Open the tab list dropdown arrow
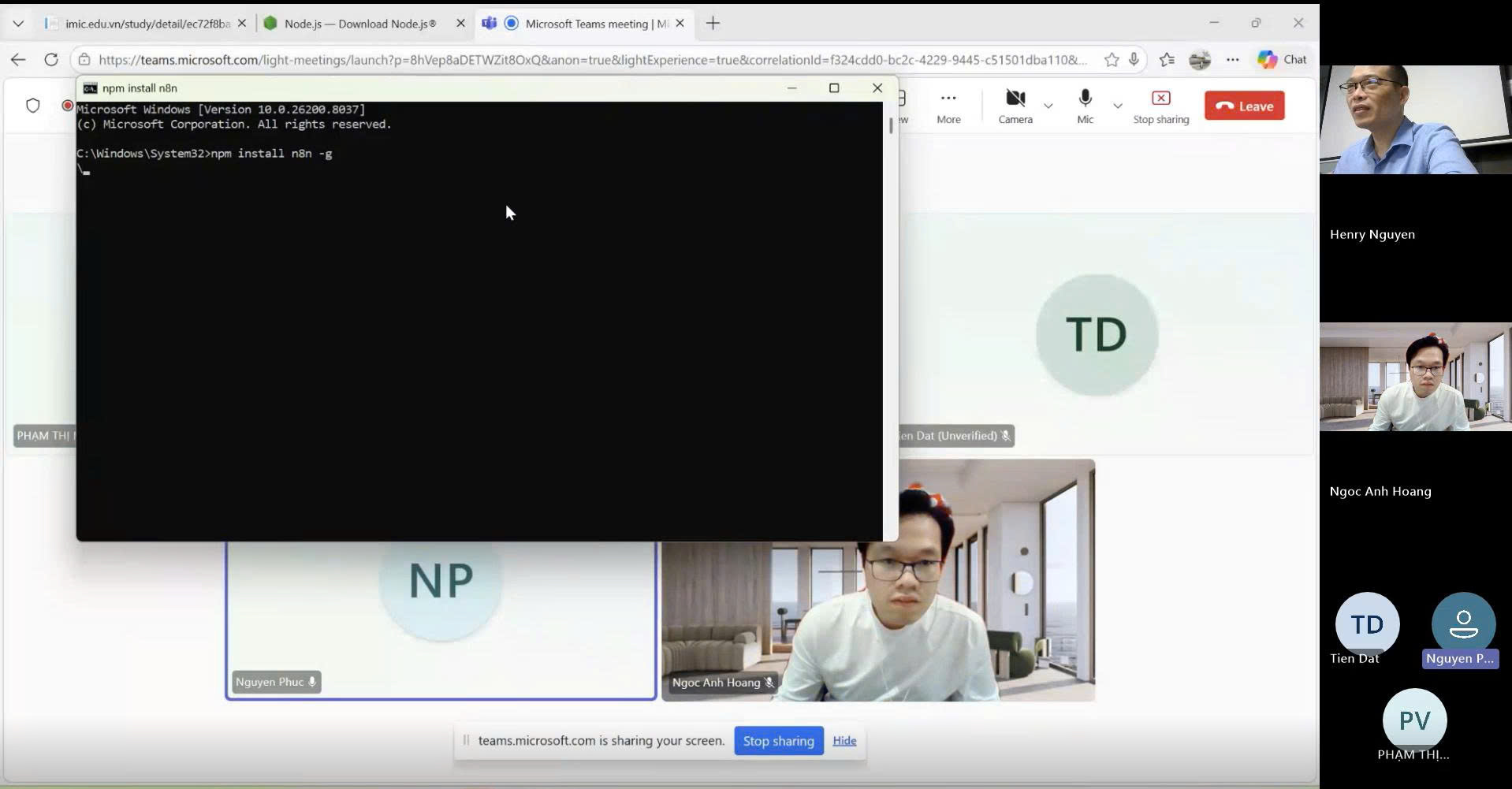 coord(18,24)
